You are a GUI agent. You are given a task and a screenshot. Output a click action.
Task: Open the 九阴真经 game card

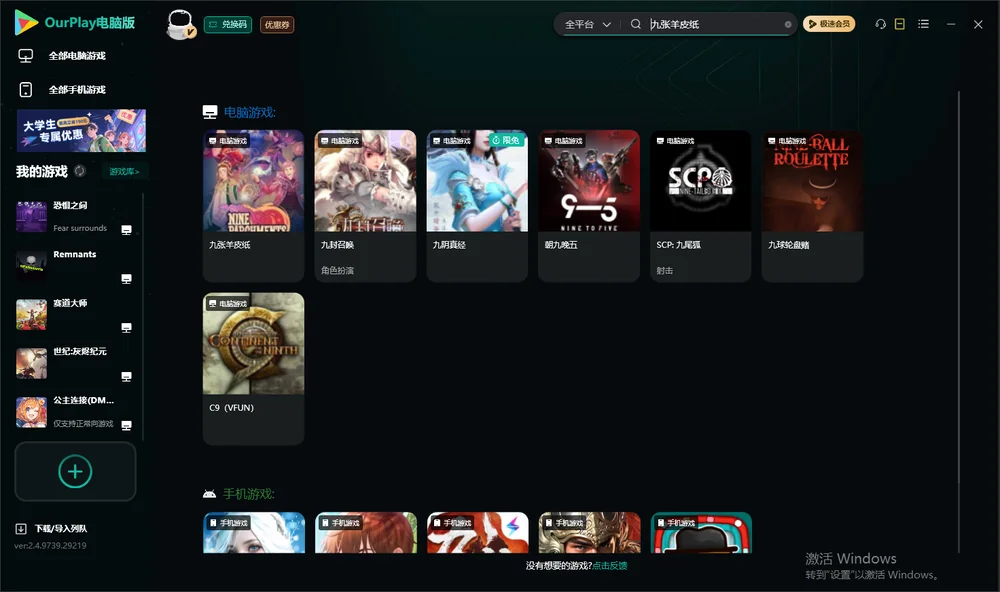pos(477,205)
